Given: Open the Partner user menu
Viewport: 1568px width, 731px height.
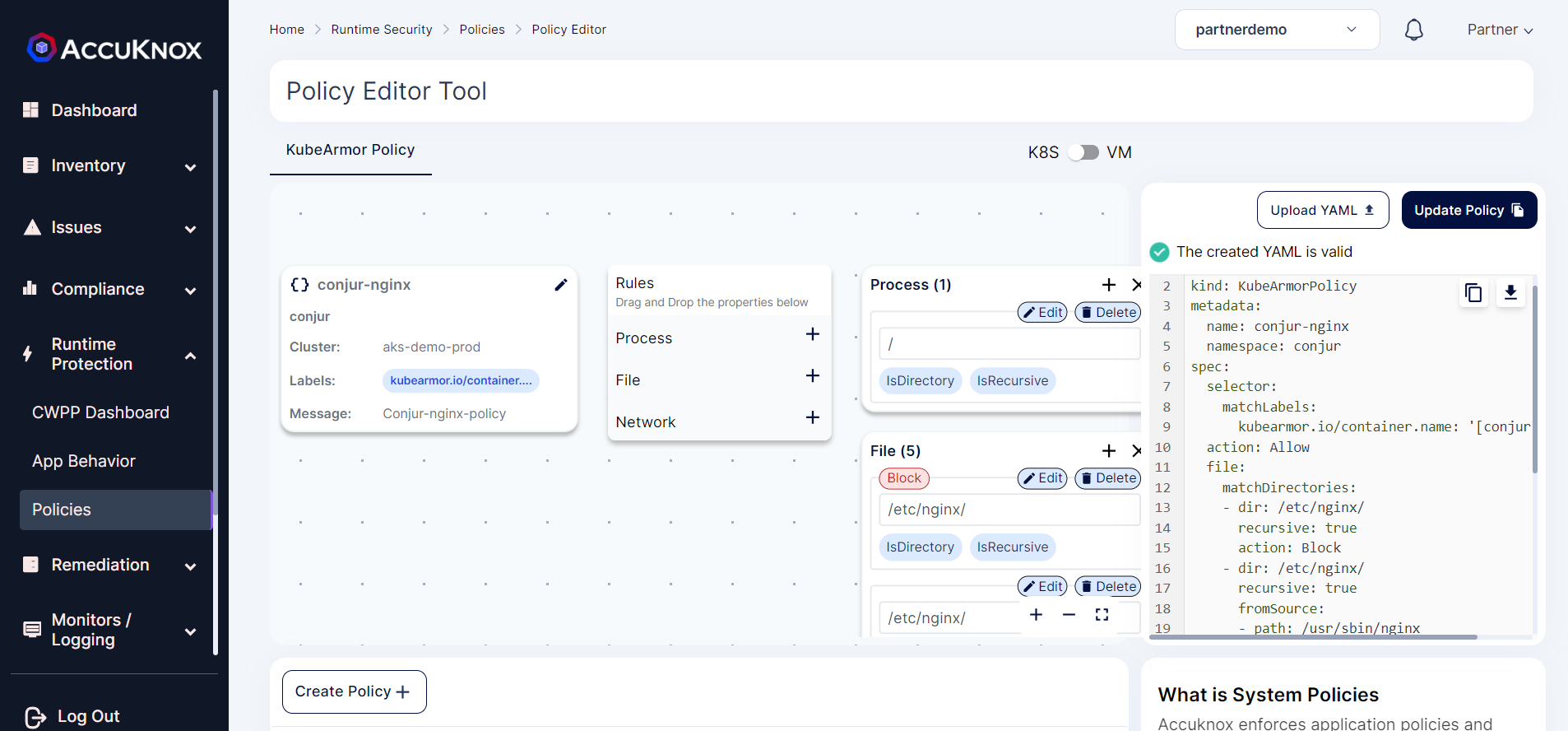Looking at the screenshot, I should (x=1499, y=30).
